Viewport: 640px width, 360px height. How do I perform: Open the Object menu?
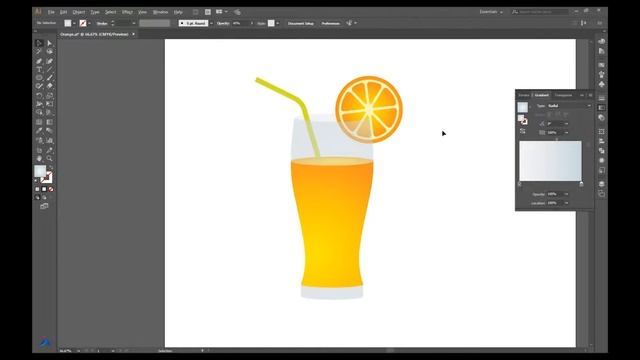(79, 12)
